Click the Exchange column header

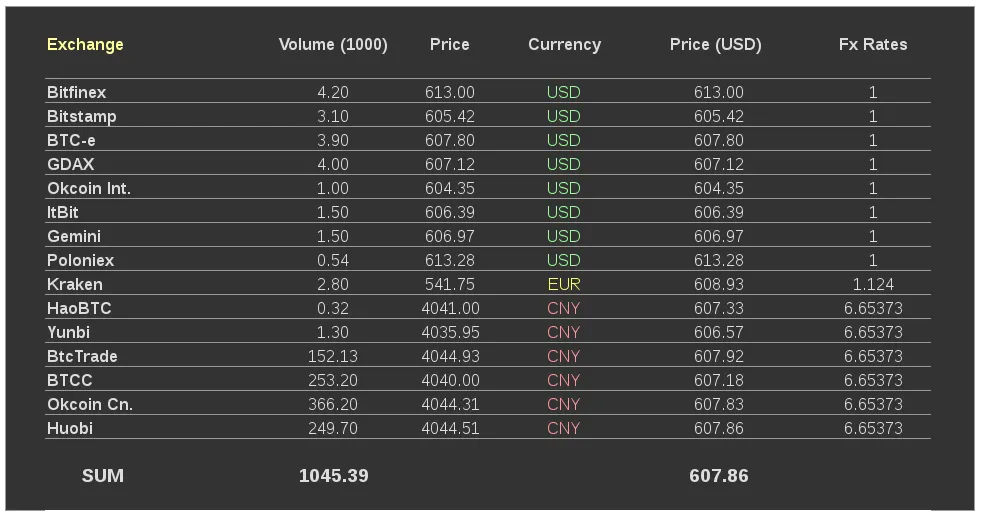(85, 44)
